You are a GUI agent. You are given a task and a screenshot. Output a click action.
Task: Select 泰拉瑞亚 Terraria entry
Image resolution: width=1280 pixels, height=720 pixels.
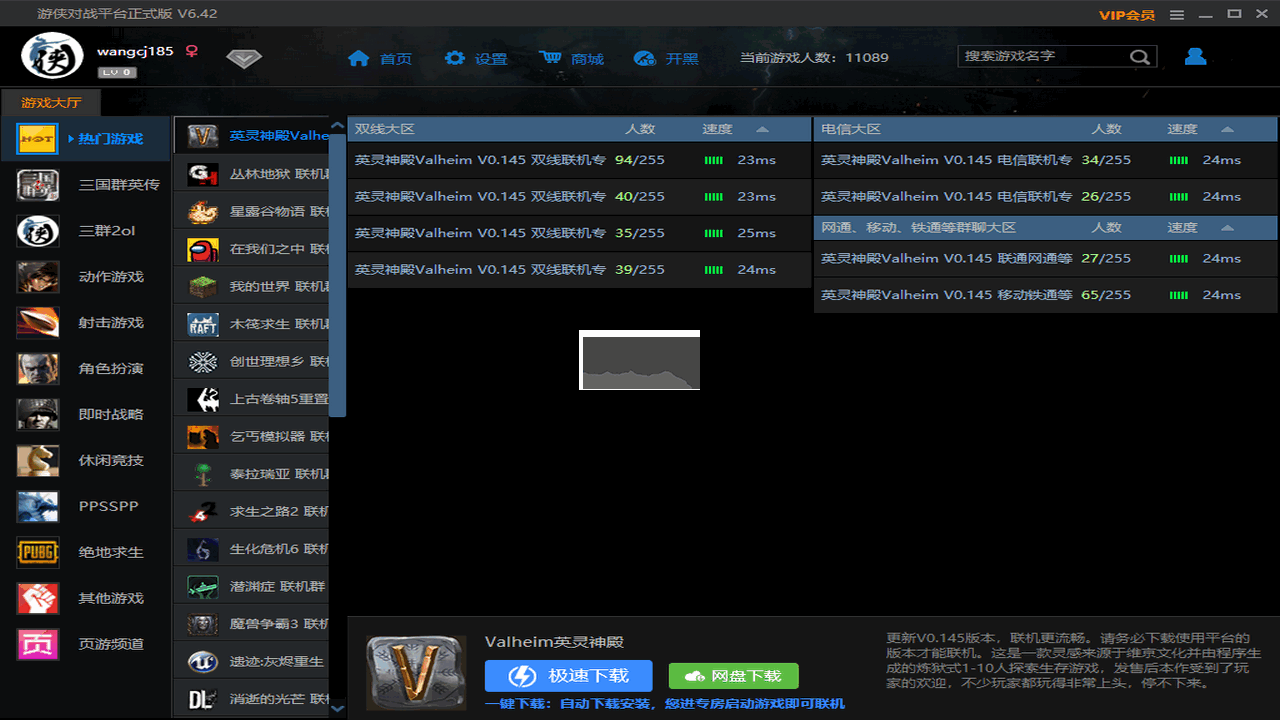[x=251, y=474]
